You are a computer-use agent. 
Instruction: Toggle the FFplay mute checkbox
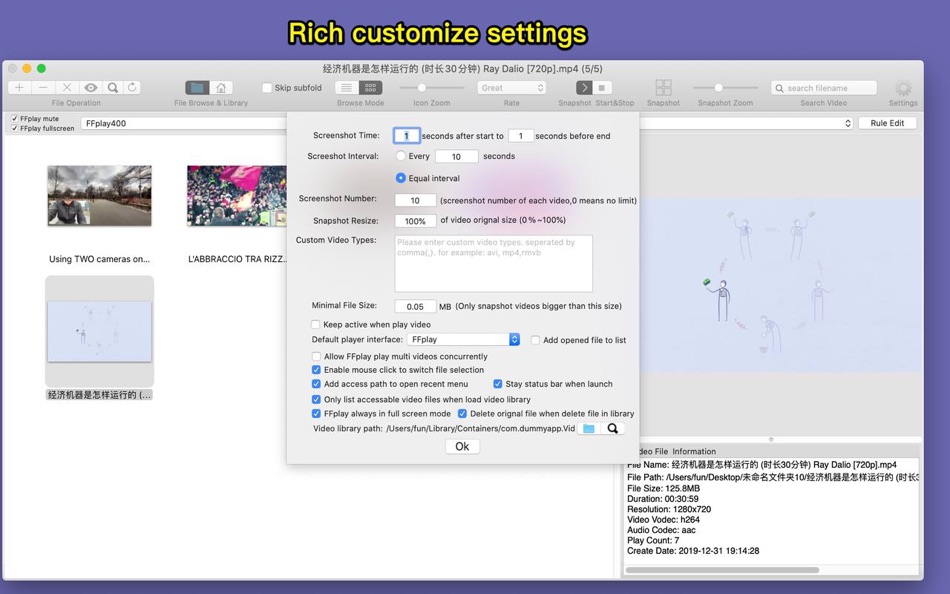click(15, 119)
